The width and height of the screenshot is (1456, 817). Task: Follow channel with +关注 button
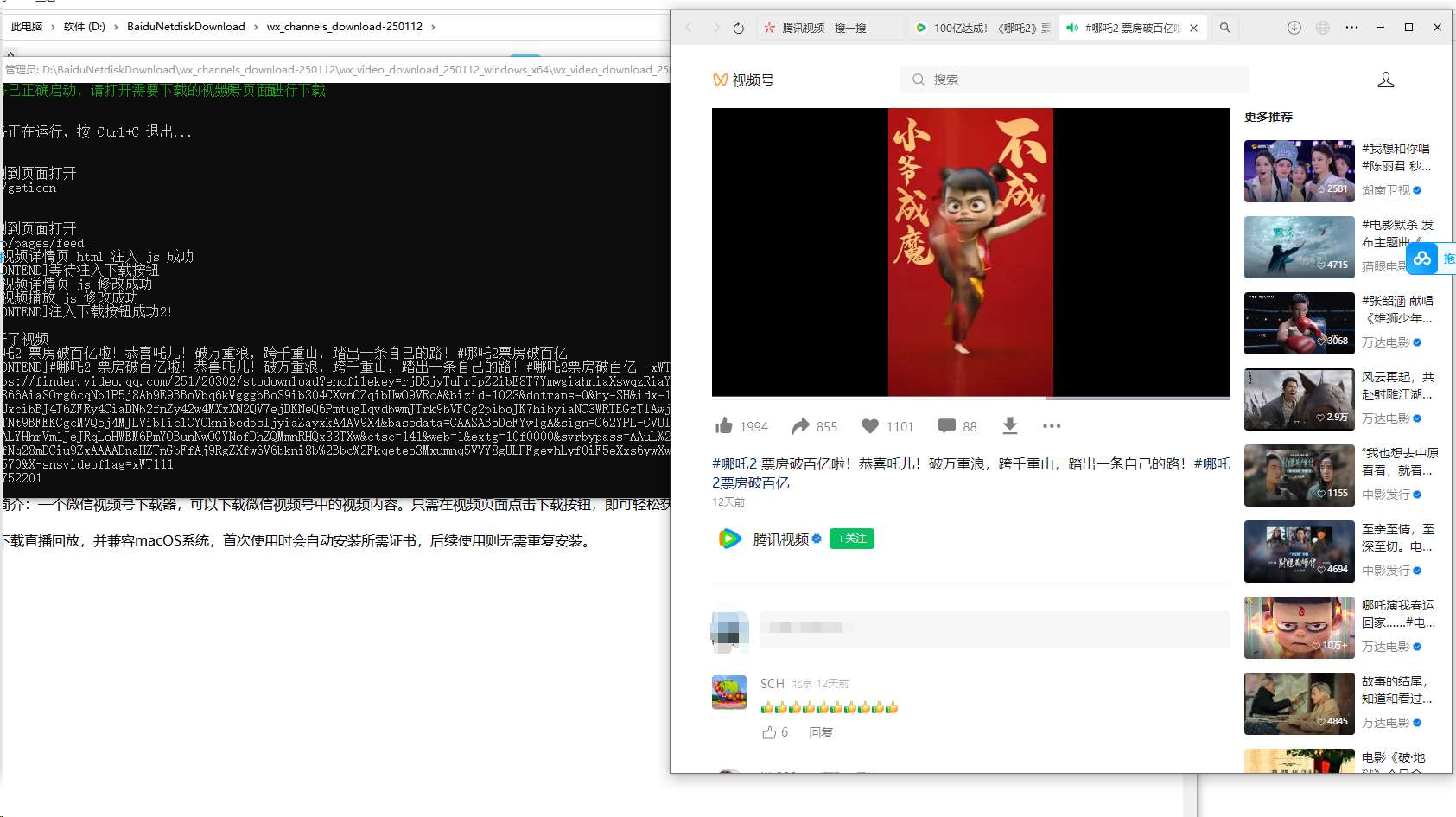tap(852, 539)
